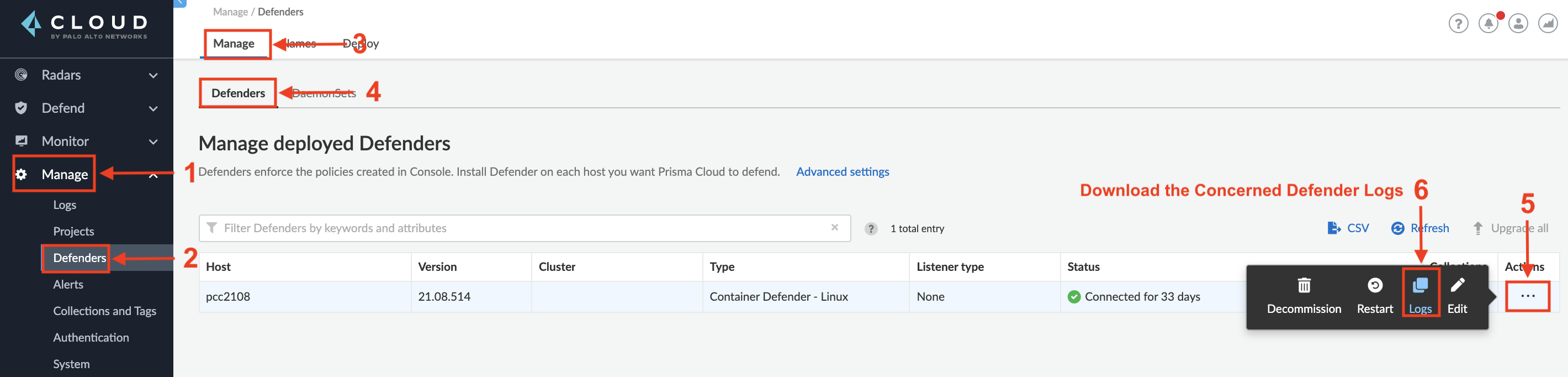Click the Decommission trash icon
The height and width of the screenshot is (377, 1568).
point(1304,286)
